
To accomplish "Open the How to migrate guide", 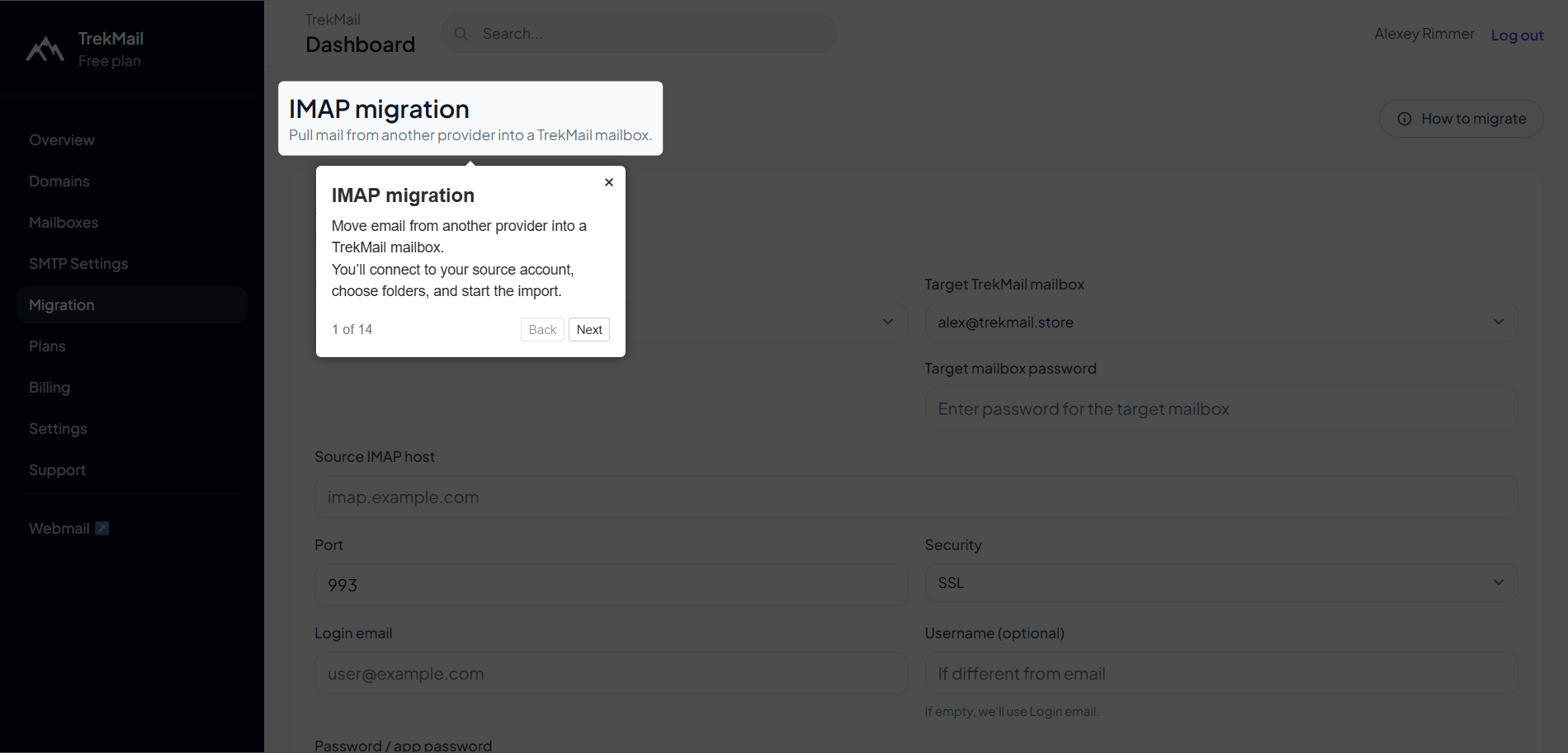I will pos(1461,119).
